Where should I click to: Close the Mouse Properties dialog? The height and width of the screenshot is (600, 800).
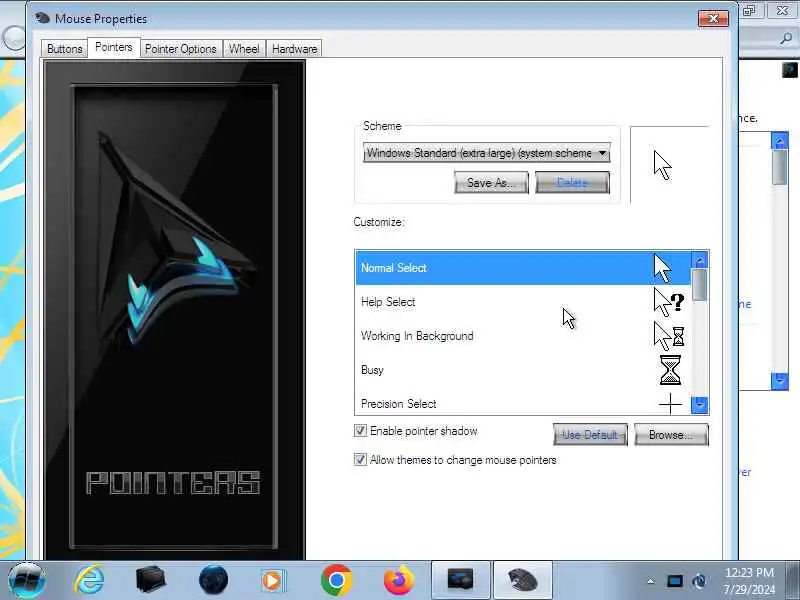pyautogui.click(x=713, y=19)
